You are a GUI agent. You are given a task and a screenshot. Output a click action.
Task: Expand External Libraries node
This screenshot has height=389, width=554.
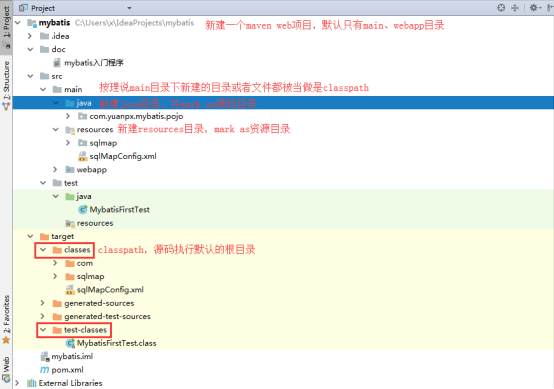point(17,383)
